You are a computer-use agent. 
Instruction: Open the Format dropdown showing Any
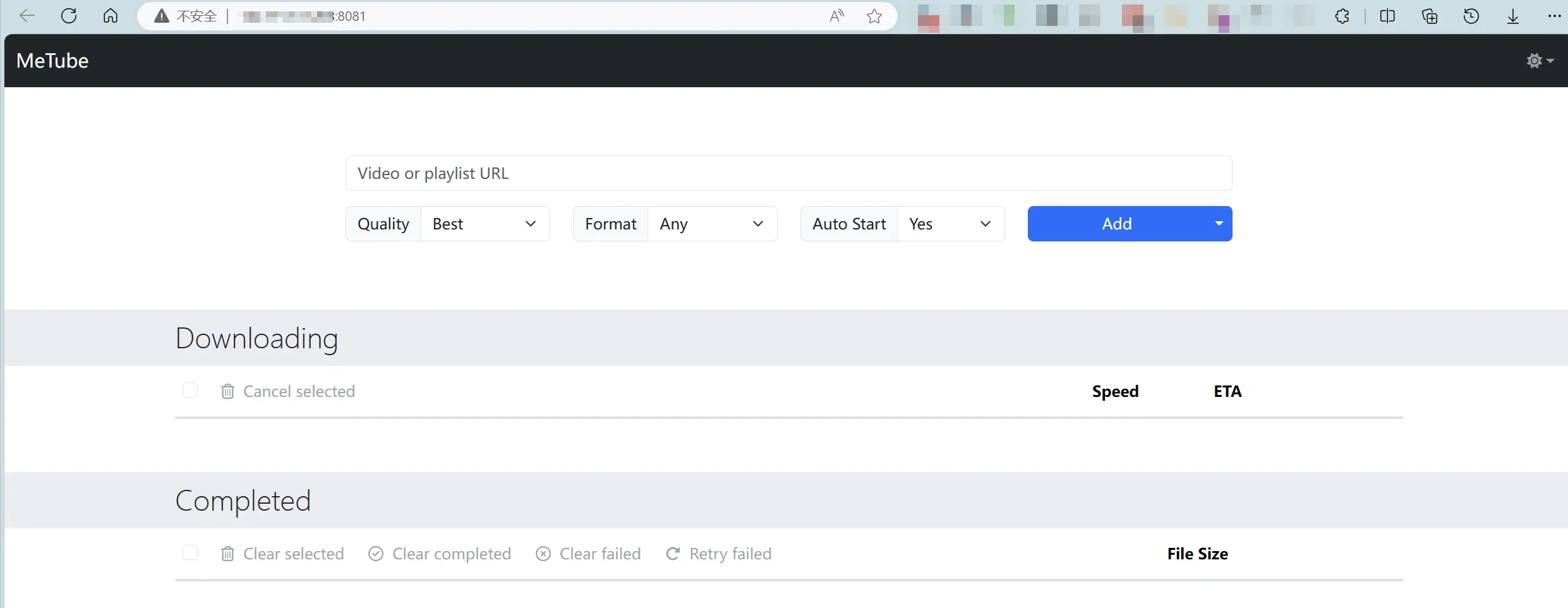(x=713, y=224)
